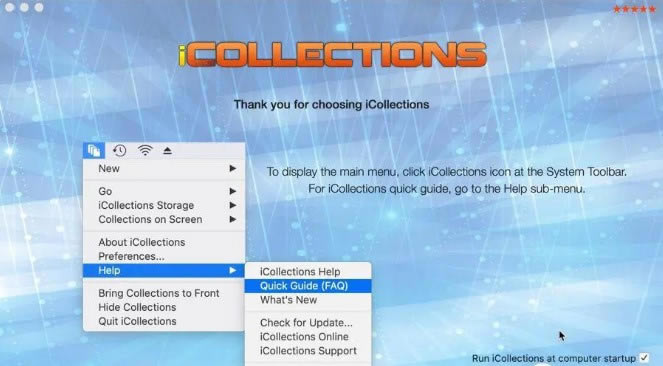Click the eject icon in menu bar
Image resolution: width=663 pixels, height=366 pixels.
(x=167, y=150)
